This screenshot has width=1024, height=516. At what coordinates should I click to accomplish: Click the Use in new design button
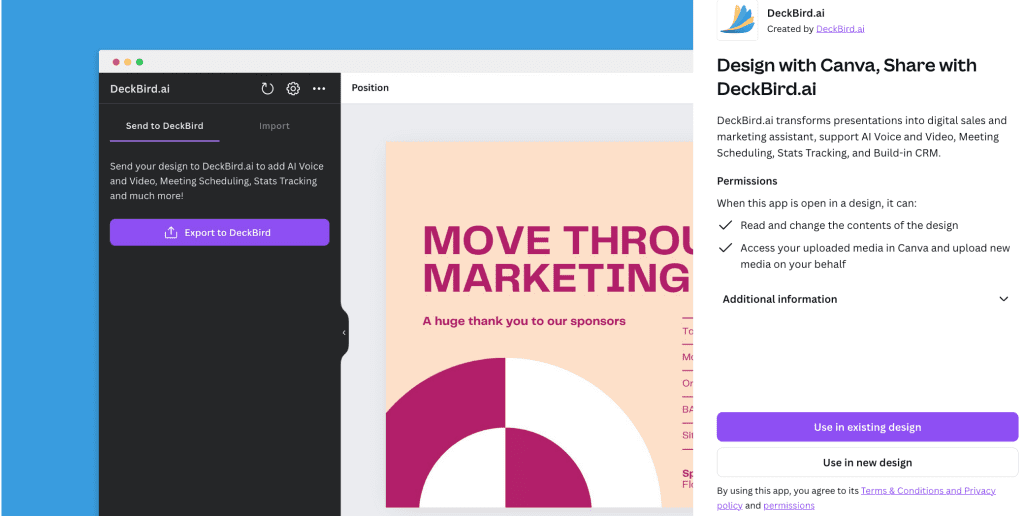(x=867, y=462)
